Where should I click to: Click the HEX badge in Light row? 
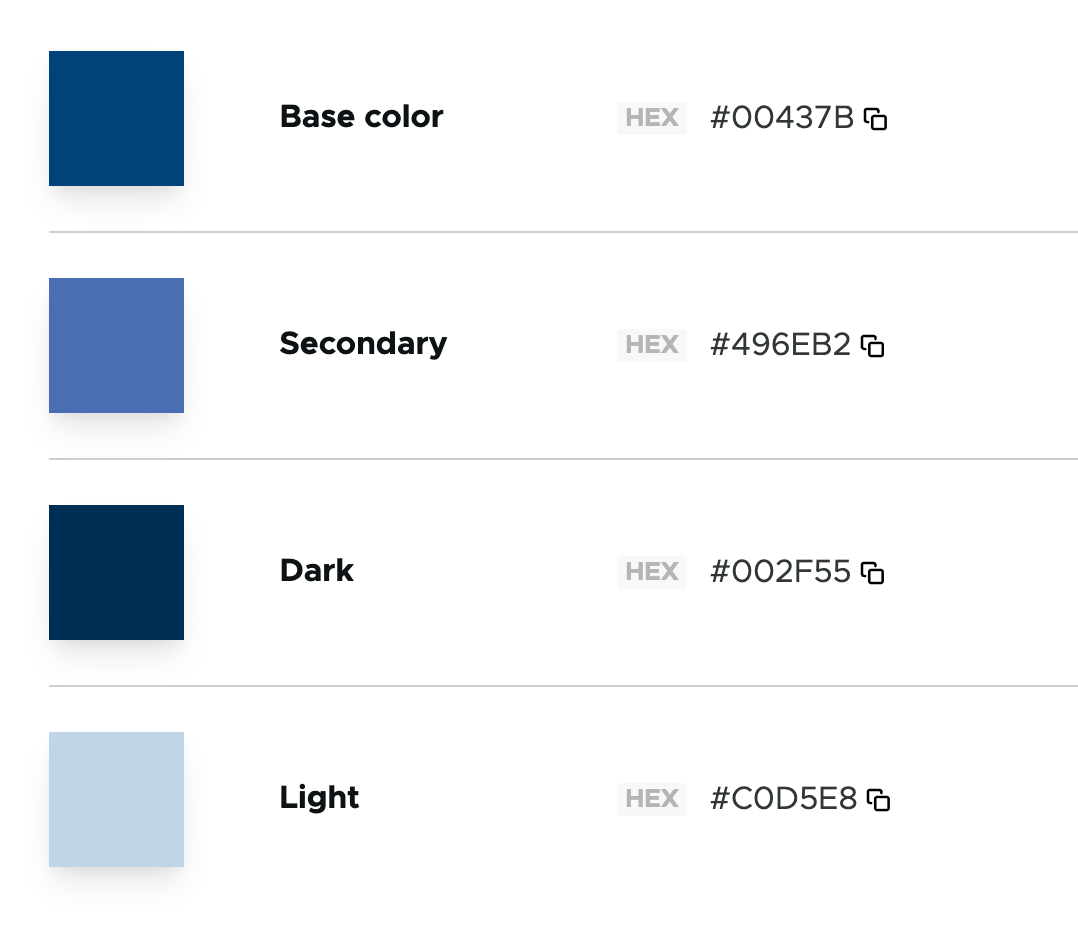point(652,799)
